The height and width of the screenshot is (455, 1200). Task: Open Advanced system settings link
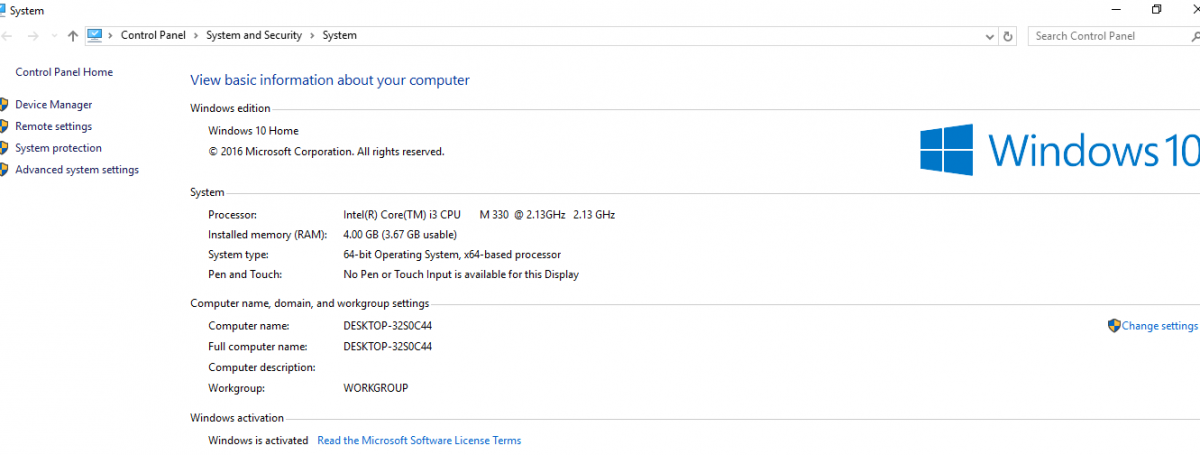tap(77, 170)
